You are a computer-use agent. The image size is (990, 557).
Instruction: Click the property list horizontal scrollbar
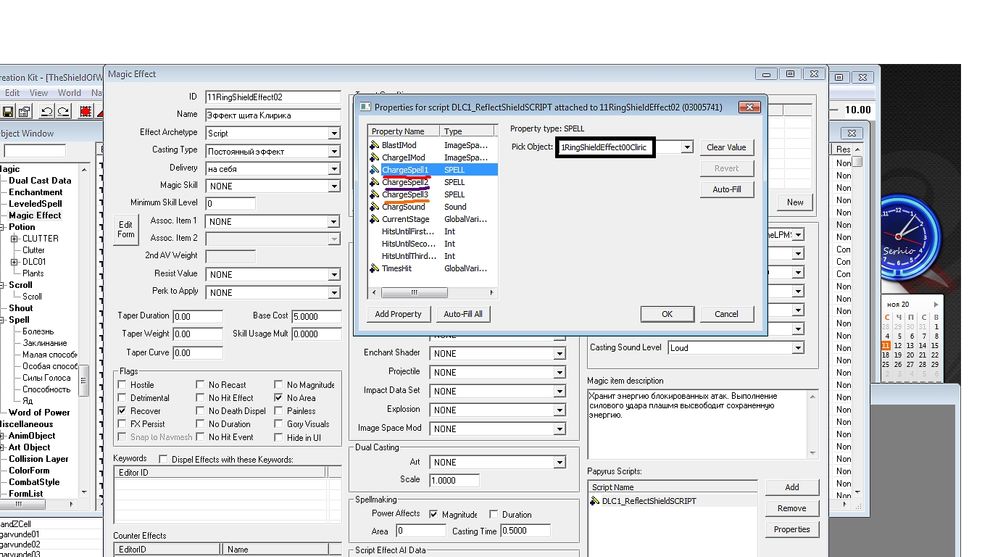coord(432,292)
